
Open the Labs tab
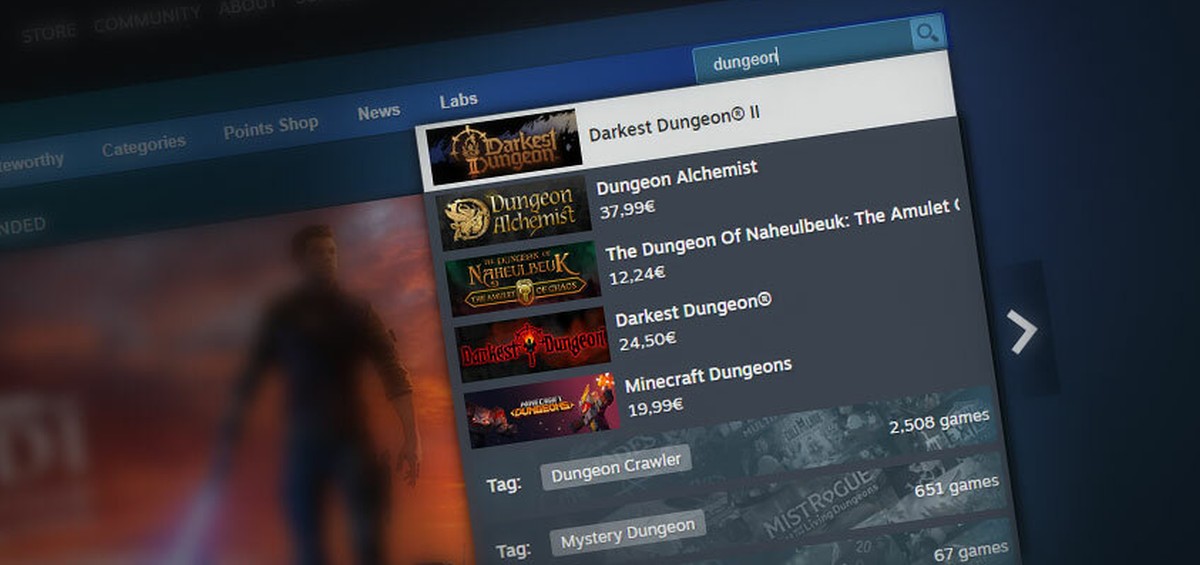click(x=458, y=100)
